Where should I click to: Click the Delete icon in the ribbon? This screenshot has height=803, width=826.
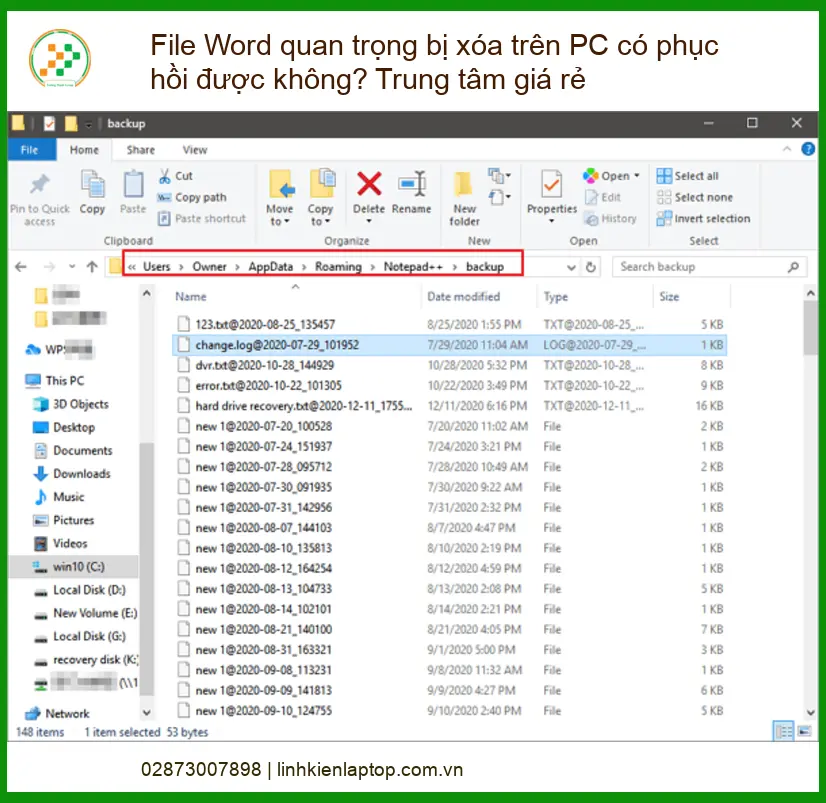(369, 185)
